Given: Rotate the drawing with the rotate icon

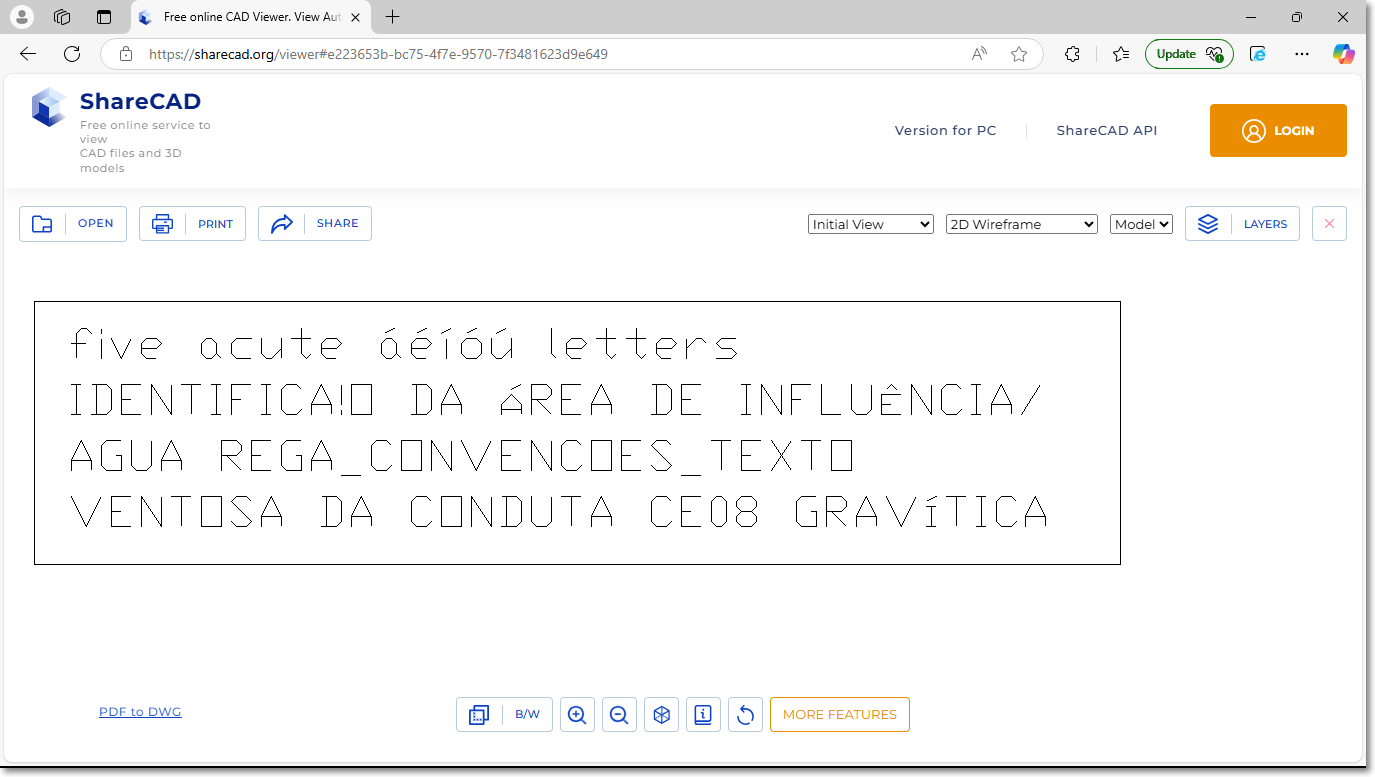Looking at the screenshot, I should pyautogui.click(x=745, y=715).
